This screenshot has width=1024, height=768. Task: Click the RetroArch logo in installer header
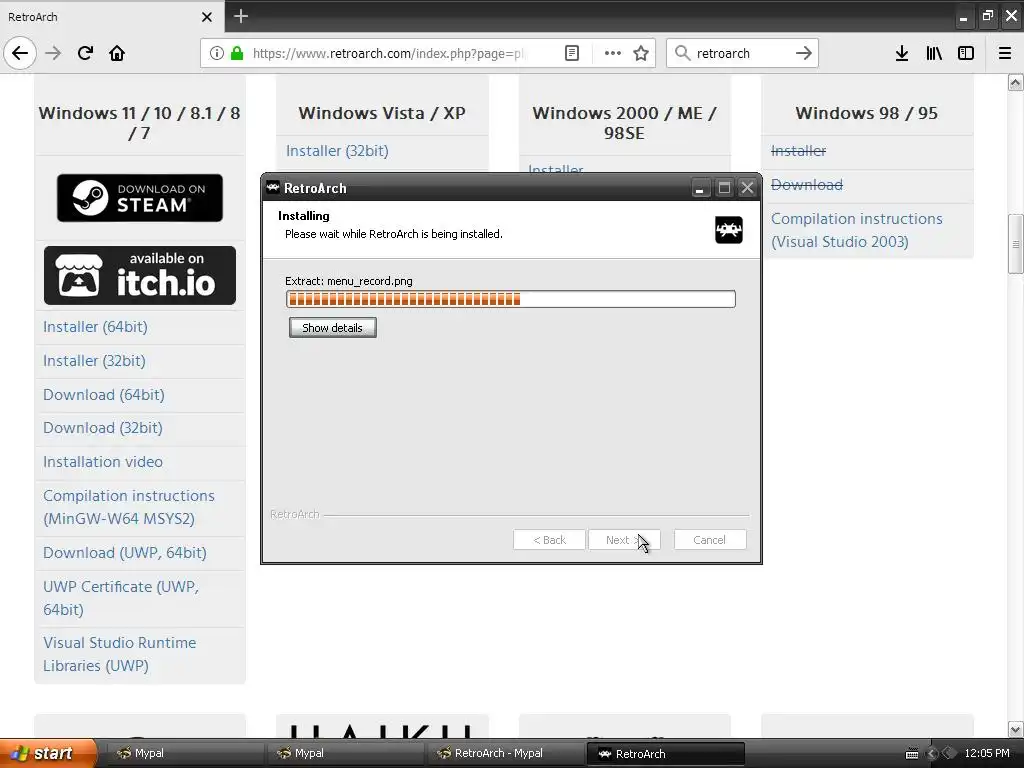(729, 230)
